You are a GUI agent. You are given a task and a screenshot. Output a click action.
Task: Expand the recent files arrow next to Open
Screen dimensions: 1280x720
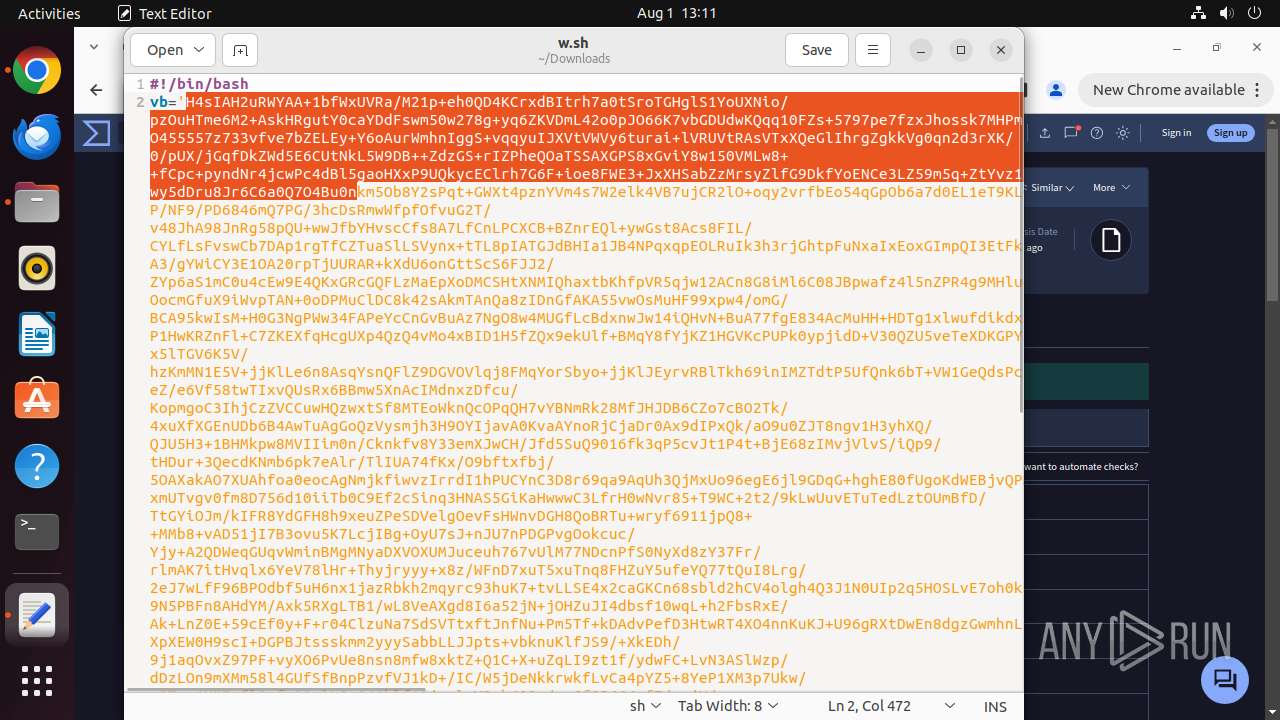(x=200, y=50)
